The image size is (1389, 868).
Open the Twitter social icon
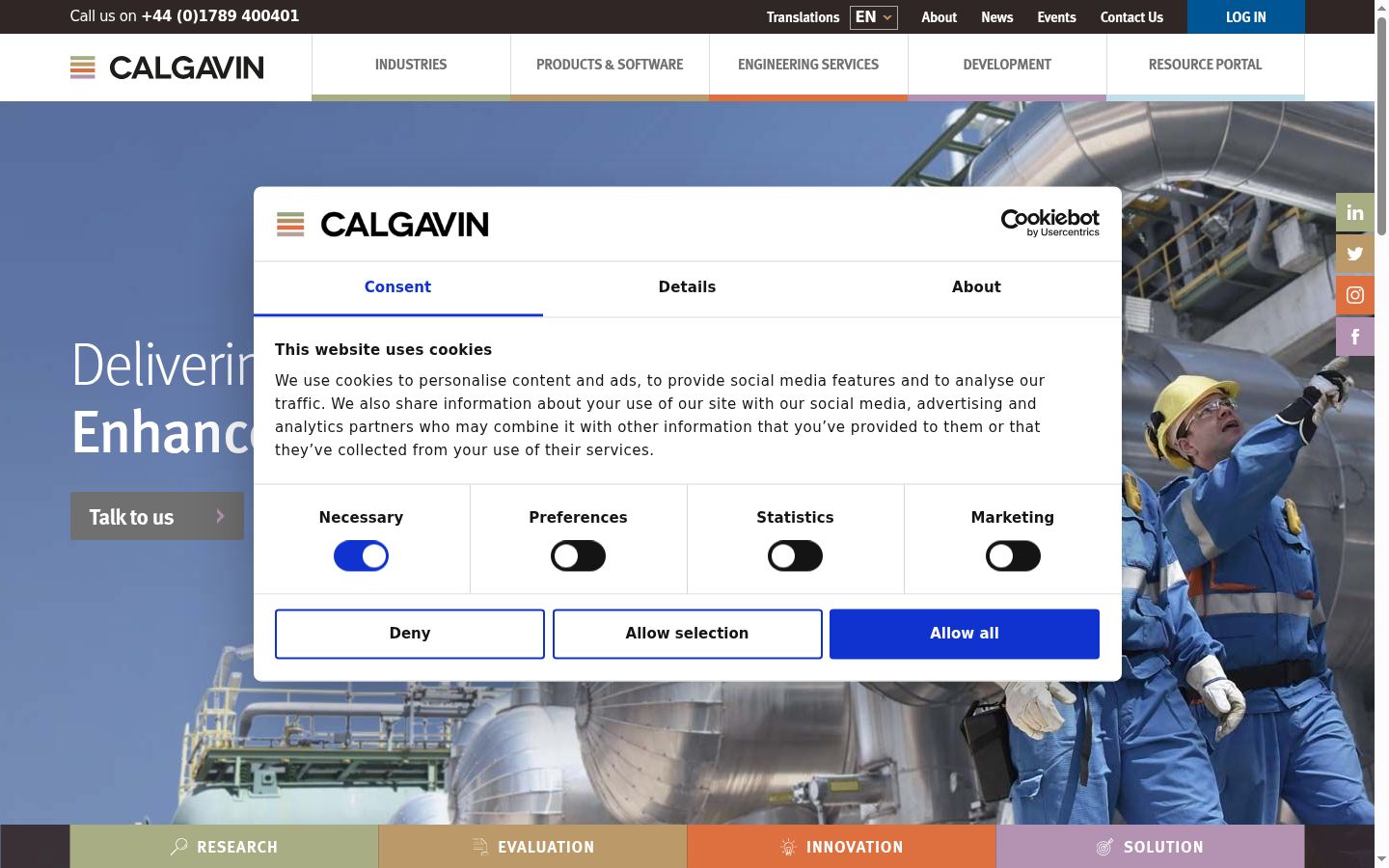click(x=1355, y=254)
